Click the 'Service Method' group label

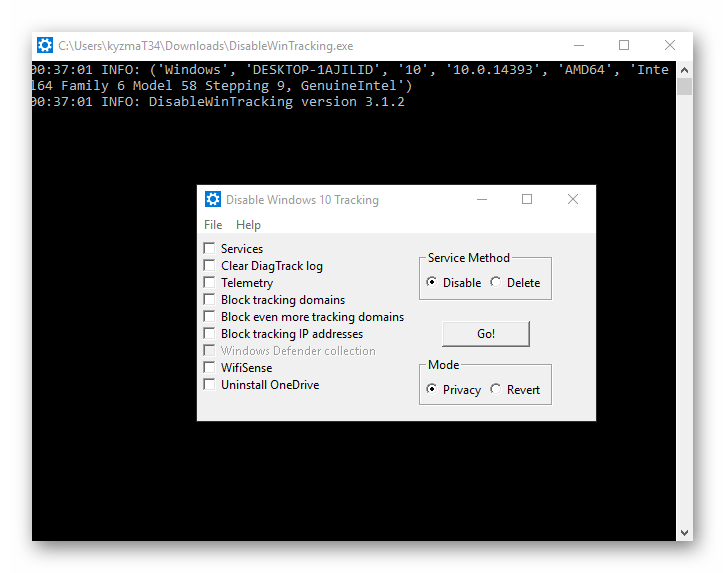[x=468, y=258]
